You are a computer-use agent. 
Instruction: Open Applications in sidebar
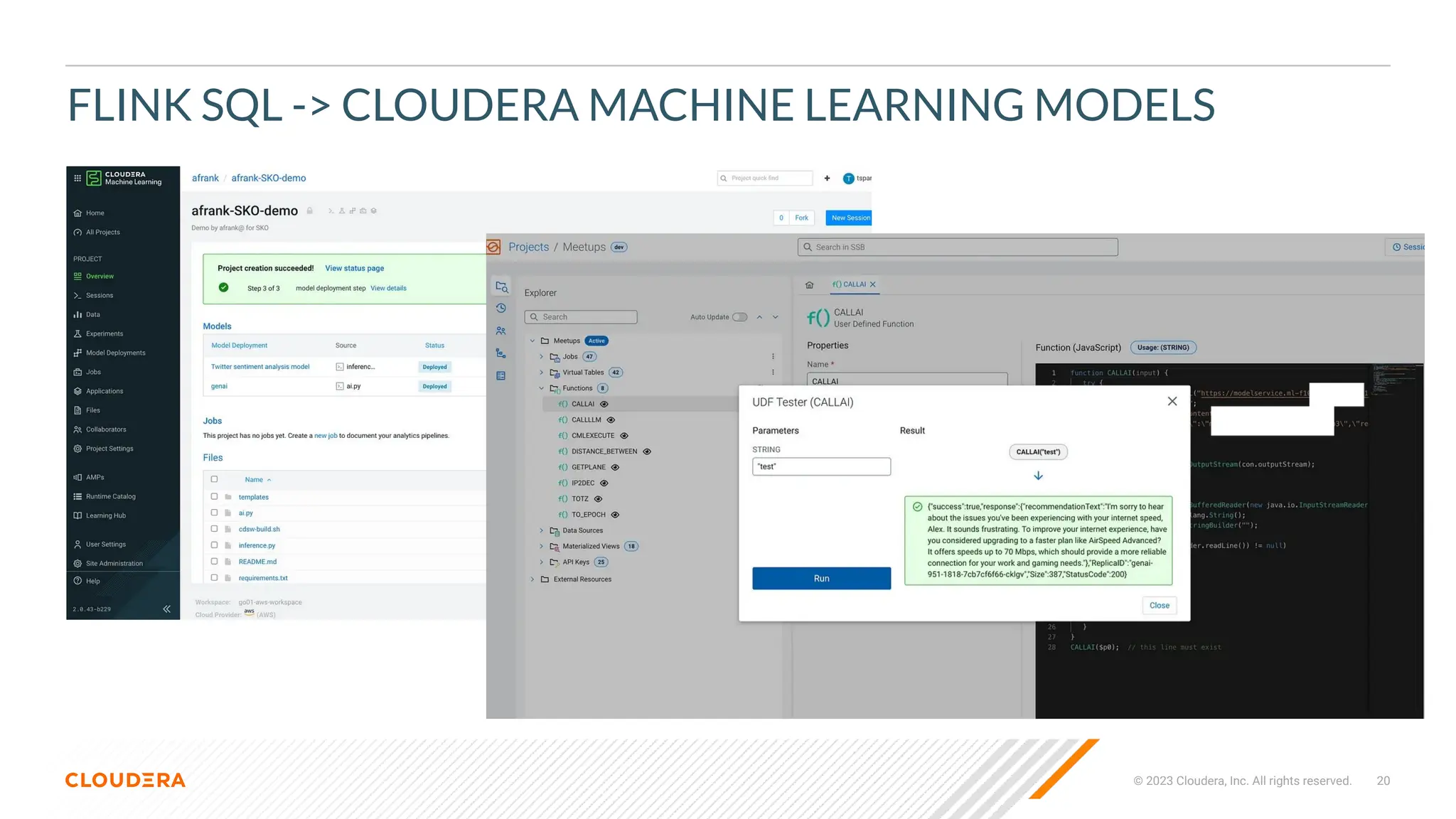[x=98, y=392]
